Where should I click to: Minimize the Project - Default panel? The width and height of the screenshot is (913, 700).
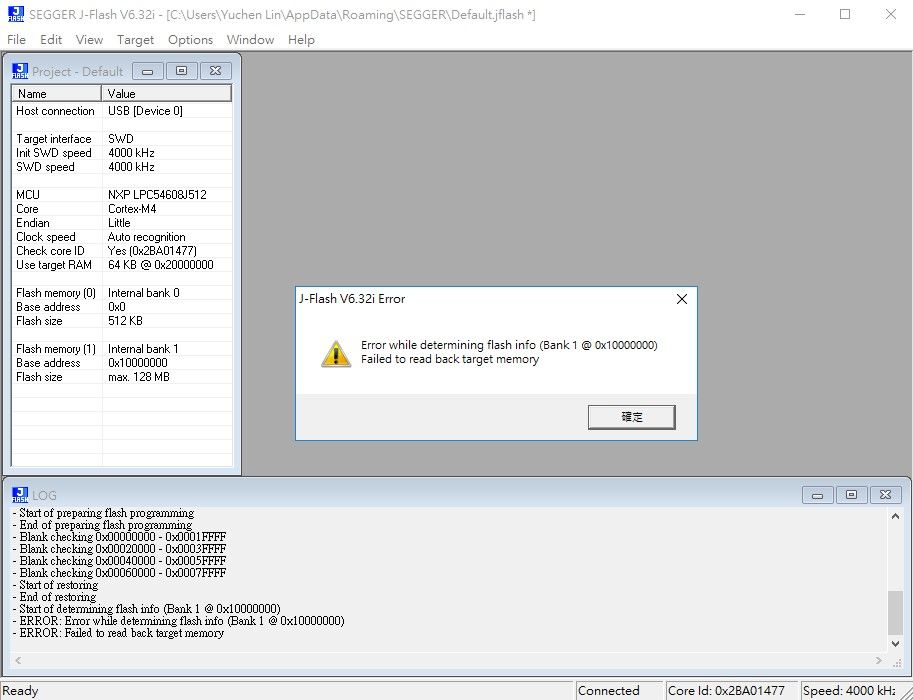[147, 71]
